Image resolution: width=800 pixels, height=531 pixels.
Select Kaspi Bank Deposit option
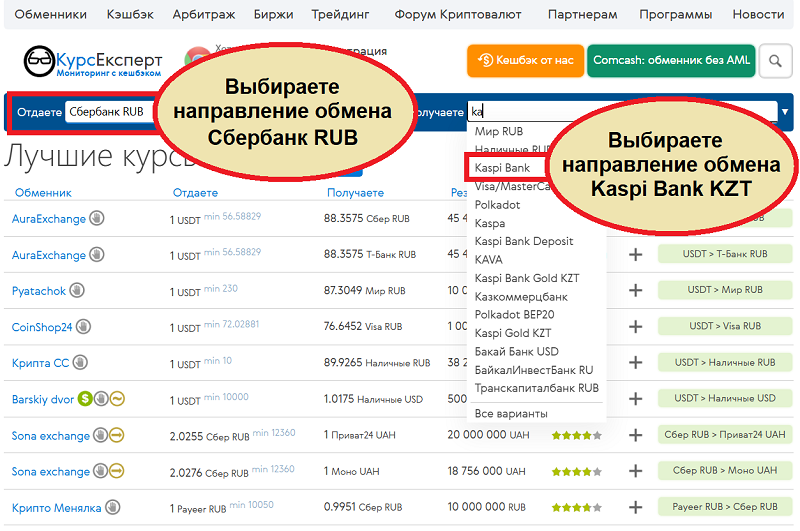click(523, 241)
